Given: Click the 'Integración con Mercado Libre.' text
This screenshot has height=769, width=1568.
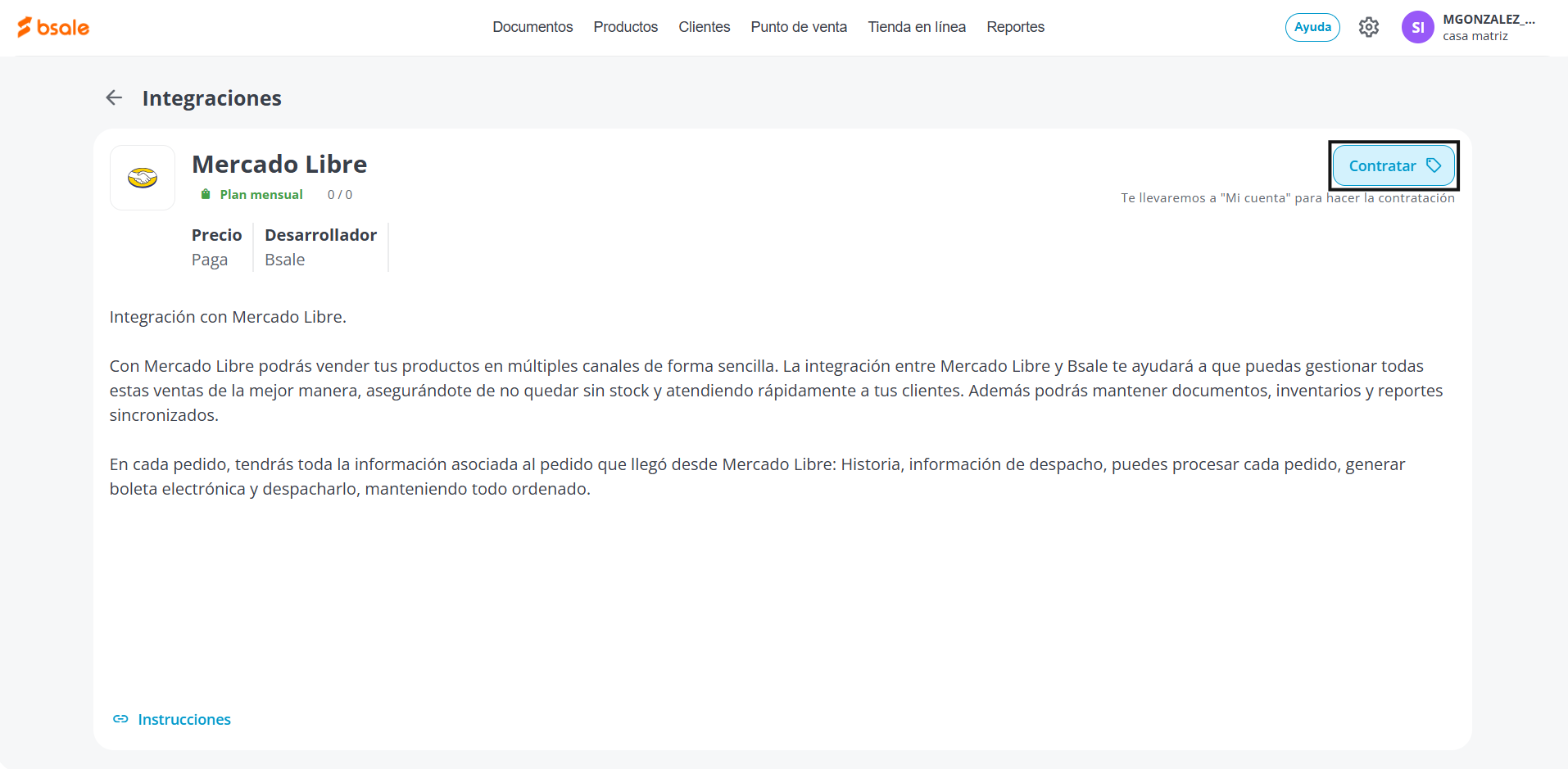Looking at the screenshot, I should point(228,317).
